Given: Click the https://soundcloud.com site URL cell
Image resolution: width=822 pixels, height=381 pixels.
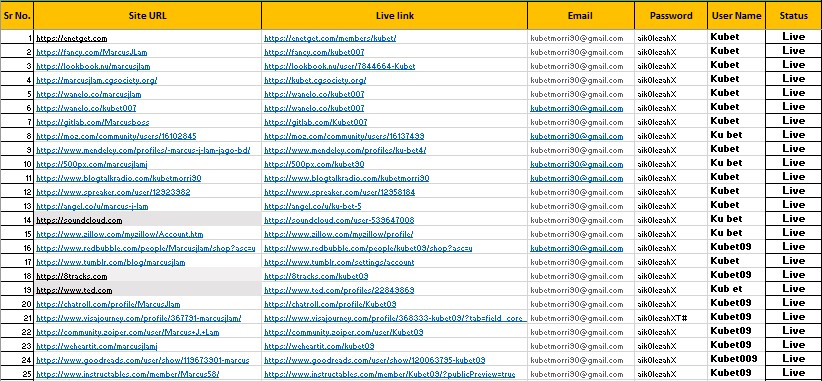Looking at the screenshot, I should (x=147, y=220).
